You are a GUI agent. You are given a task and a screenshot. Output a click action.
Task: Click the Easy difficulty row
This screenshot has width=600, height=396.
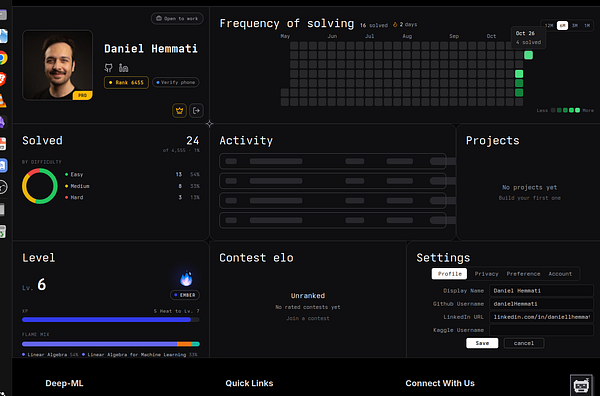click(132, 174)
